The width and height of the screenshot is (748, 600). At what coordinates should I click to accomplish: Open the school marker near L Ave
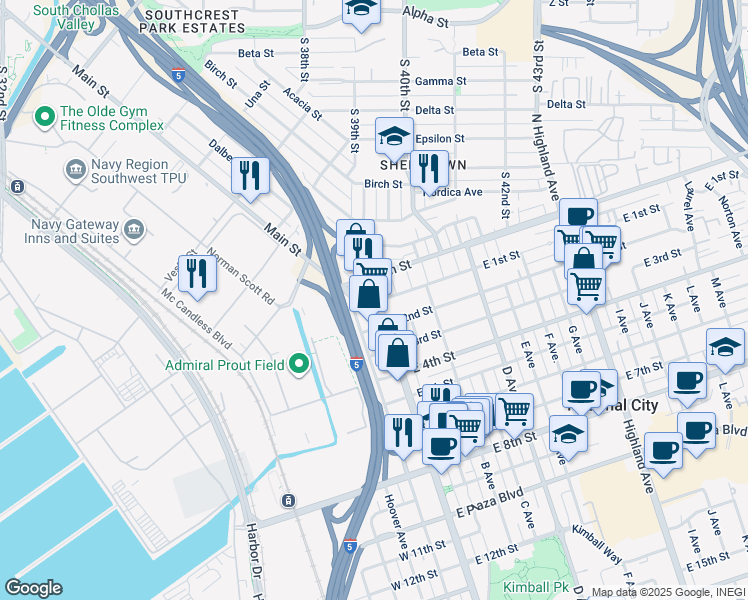(x=725, y=349)
